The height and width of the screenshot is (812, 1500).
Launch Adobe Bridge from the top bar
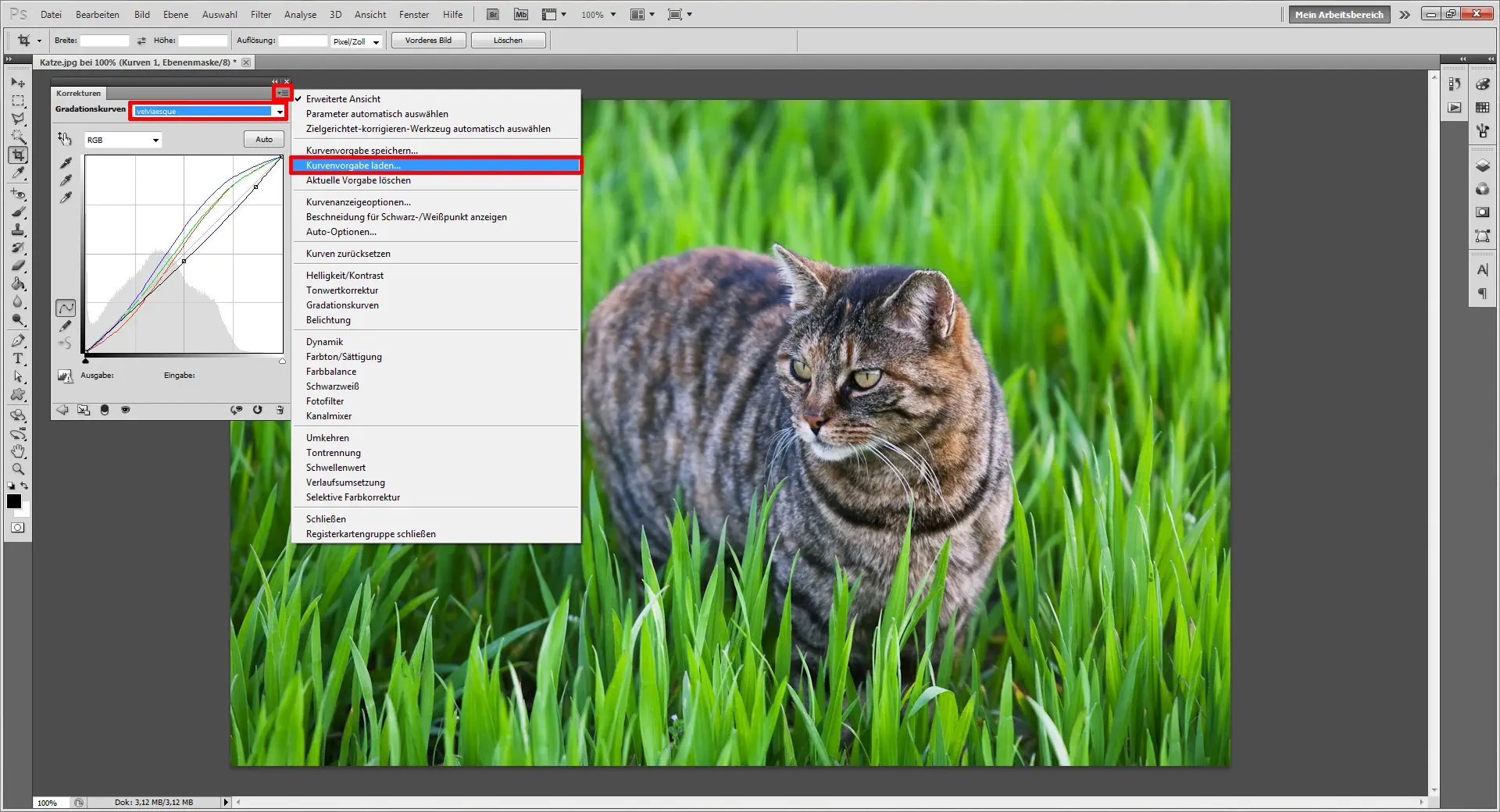(493, 15)
